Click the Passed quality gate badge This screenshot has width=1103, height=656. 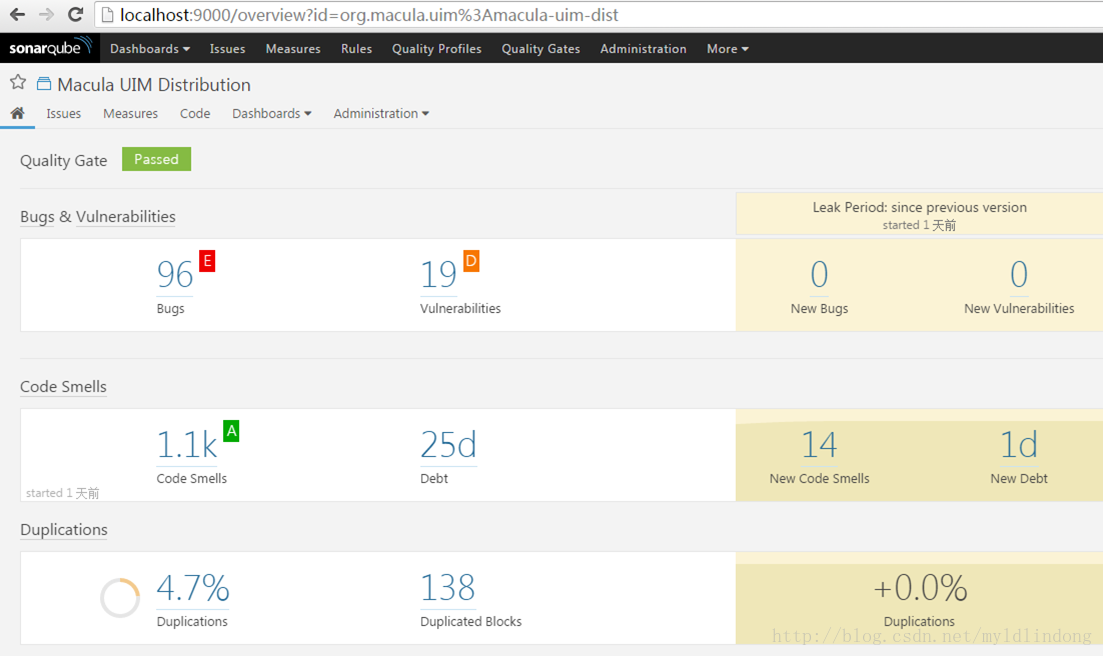pyautogui.click(x=156, y=159)
